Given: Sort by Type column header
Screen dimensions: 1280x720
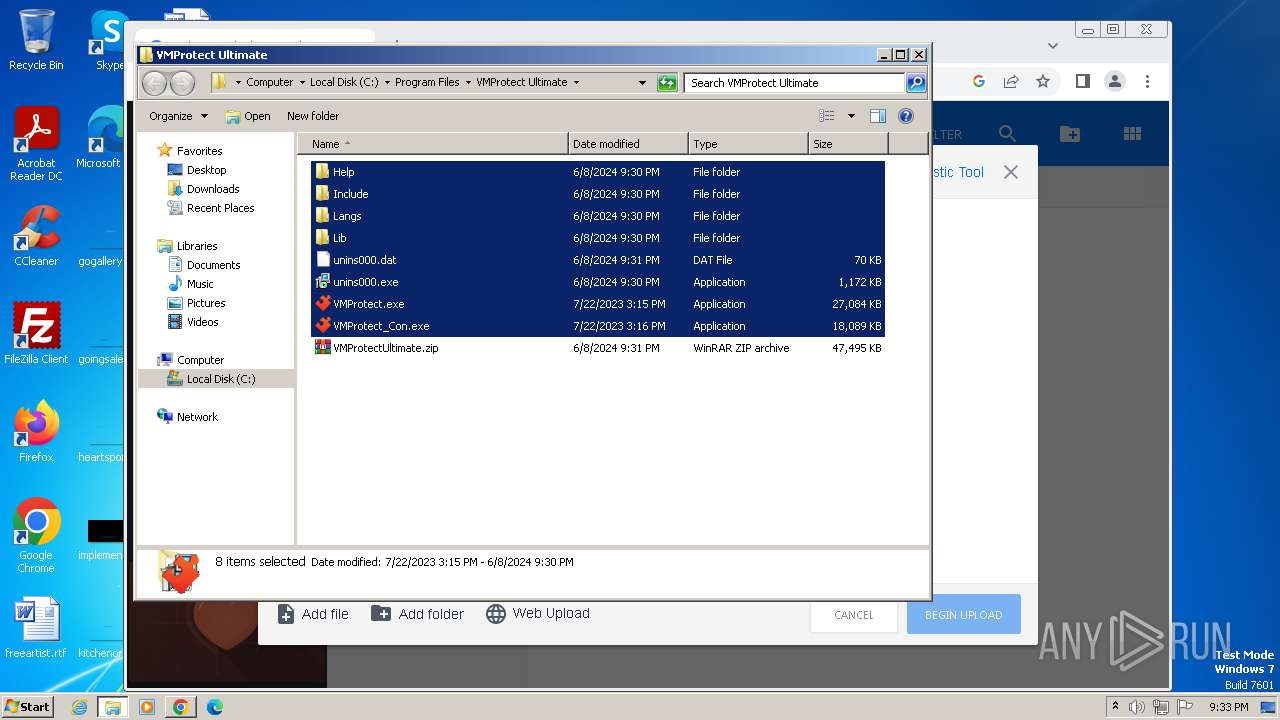Looking at the screenshot, I should pyautogui.click(x=748, y=144).
